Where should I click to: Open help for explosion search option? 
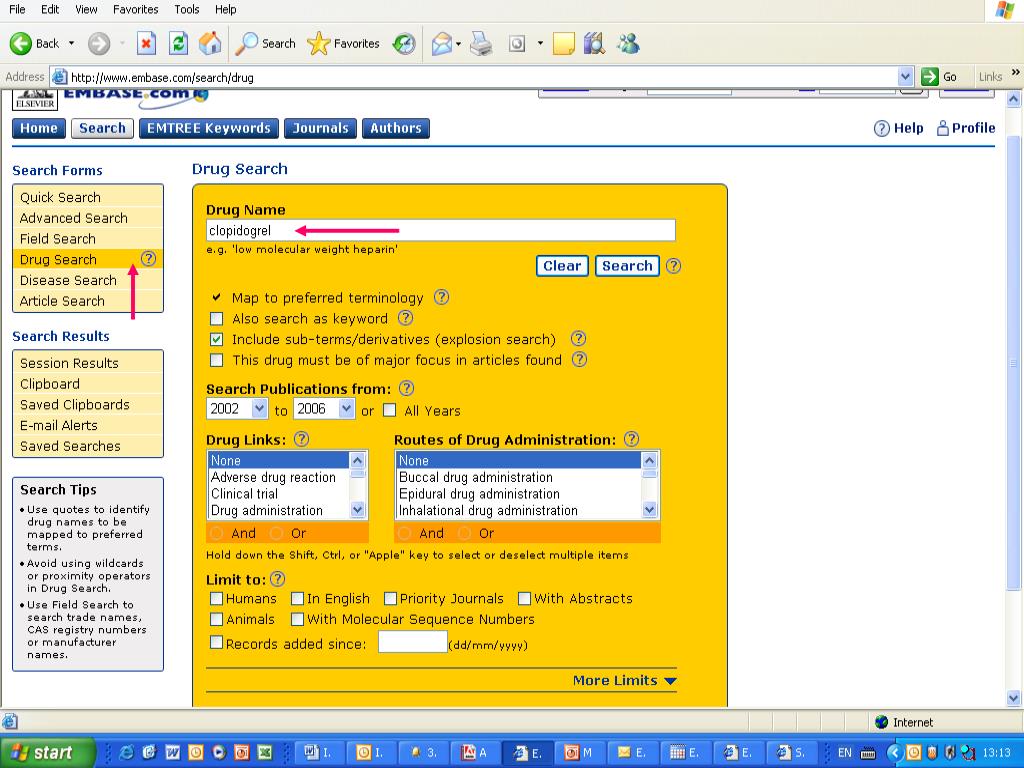(578, 338)
